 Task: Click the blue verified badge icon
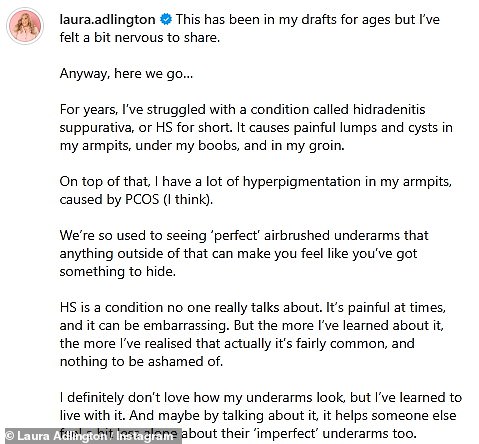click(166, 20)
